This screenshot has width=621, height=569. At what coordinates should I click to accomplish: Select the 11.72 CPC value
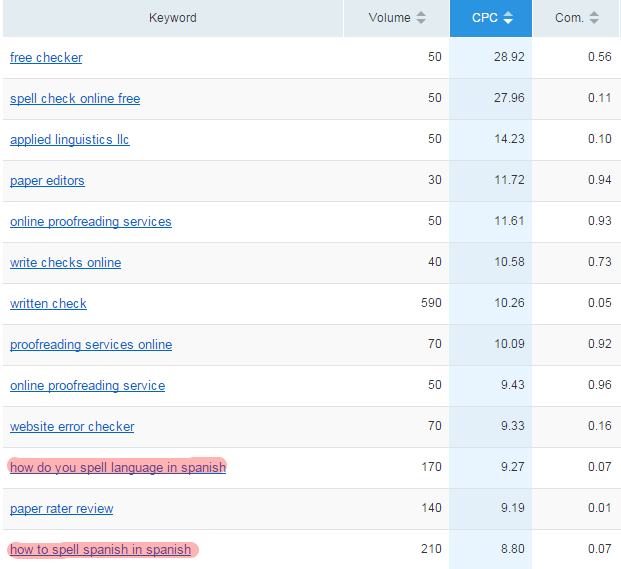coord(509,180)
